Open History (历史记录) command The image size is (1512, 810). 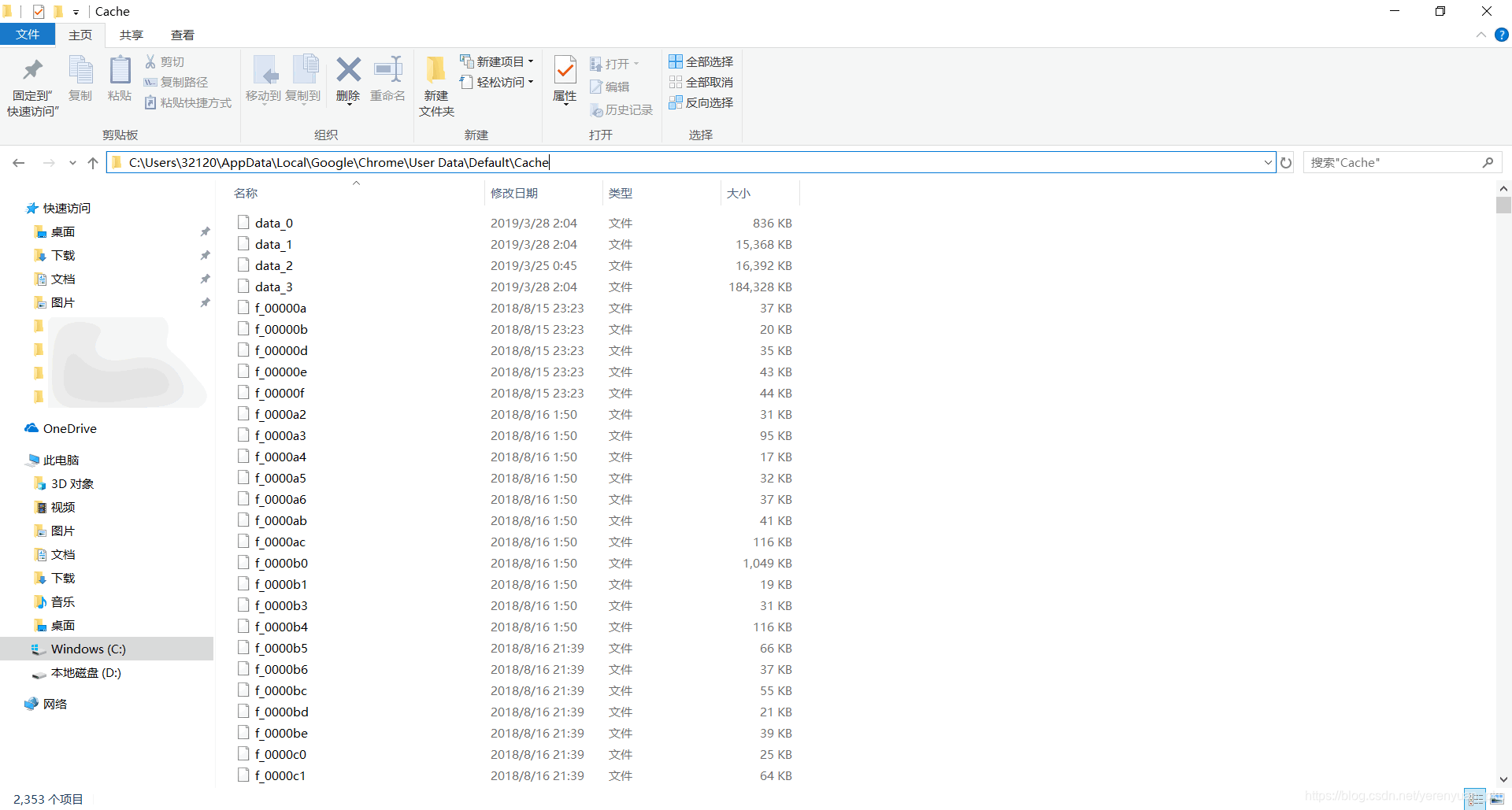[621, 110]
